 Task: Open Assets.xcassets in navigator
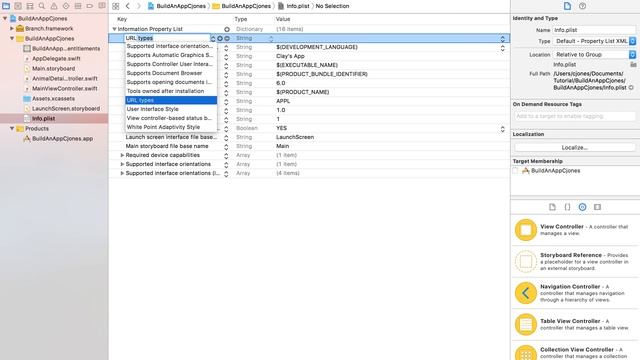coord(53,98)
